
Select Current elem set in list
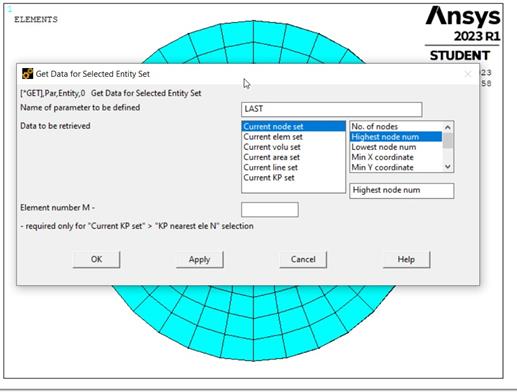click(293, 137)
